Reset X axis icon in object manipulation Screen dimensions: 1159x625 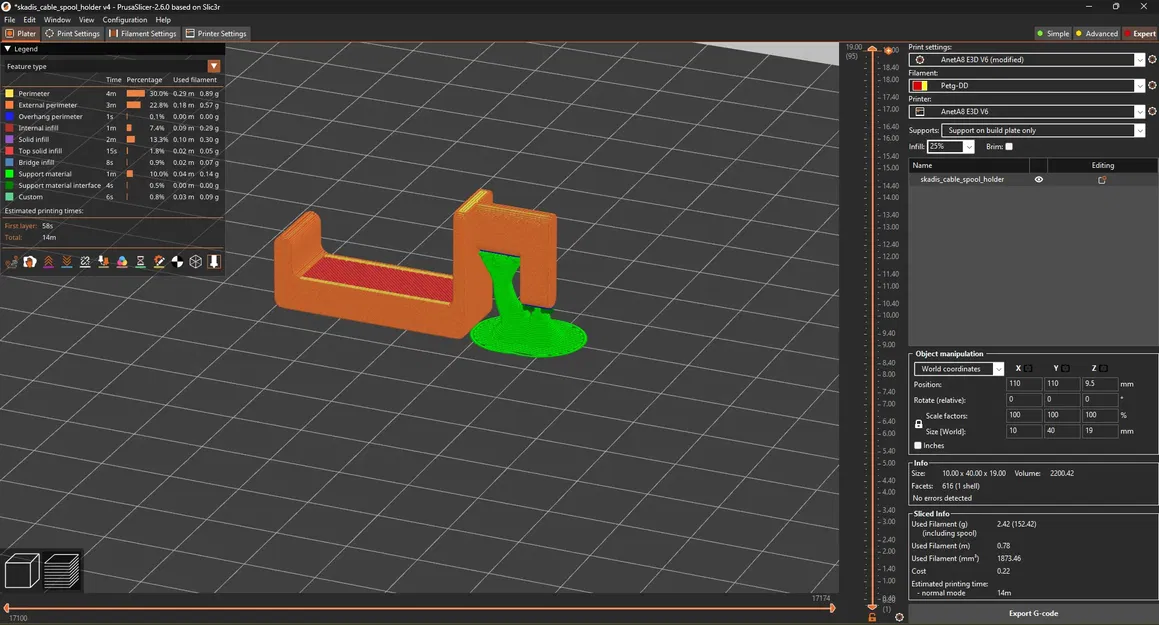pyautogui.click(x=1027, y=368)
